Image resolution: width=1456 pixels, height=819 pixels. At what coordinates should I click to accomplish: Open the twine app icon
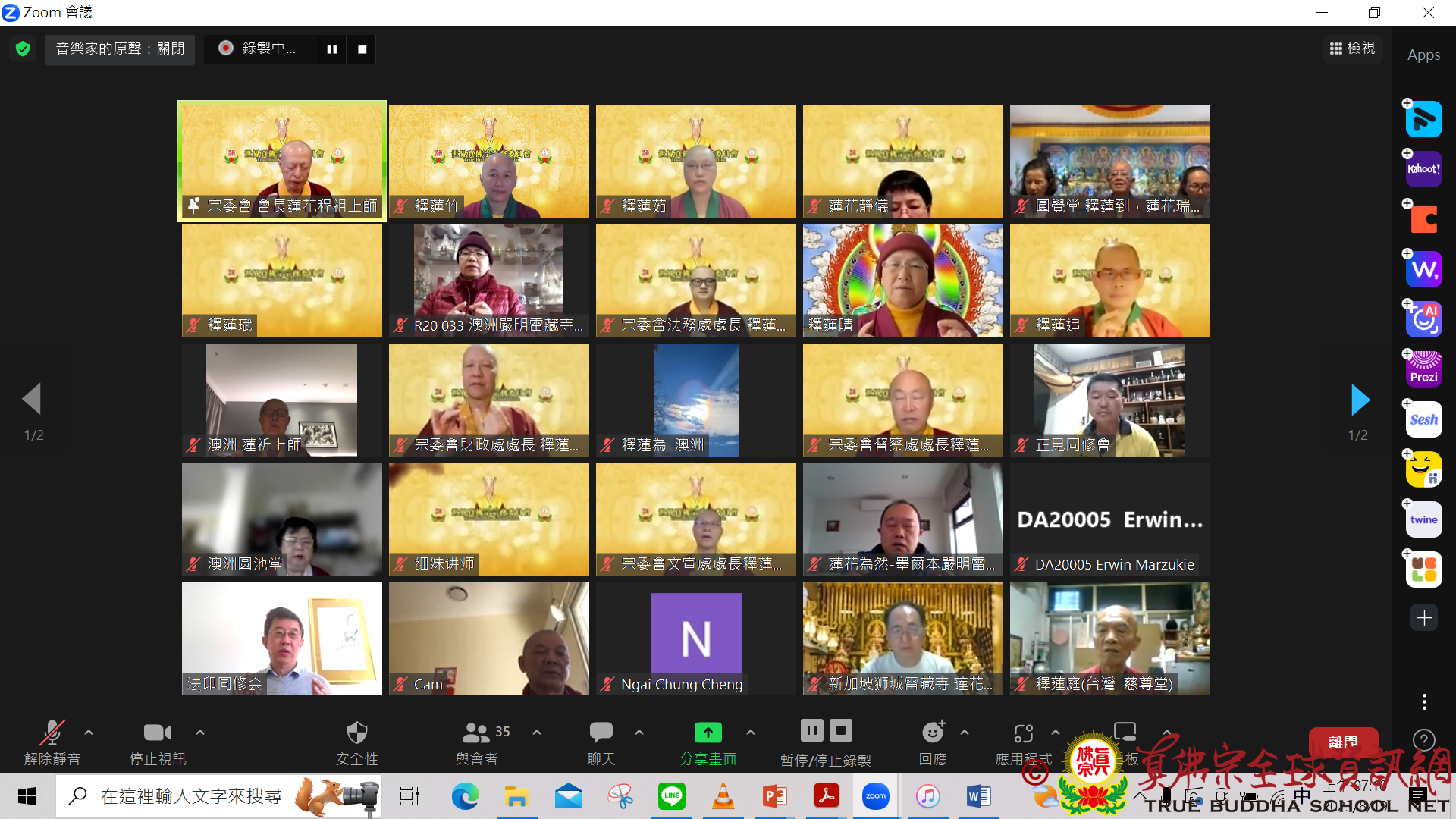point(1423,519)
